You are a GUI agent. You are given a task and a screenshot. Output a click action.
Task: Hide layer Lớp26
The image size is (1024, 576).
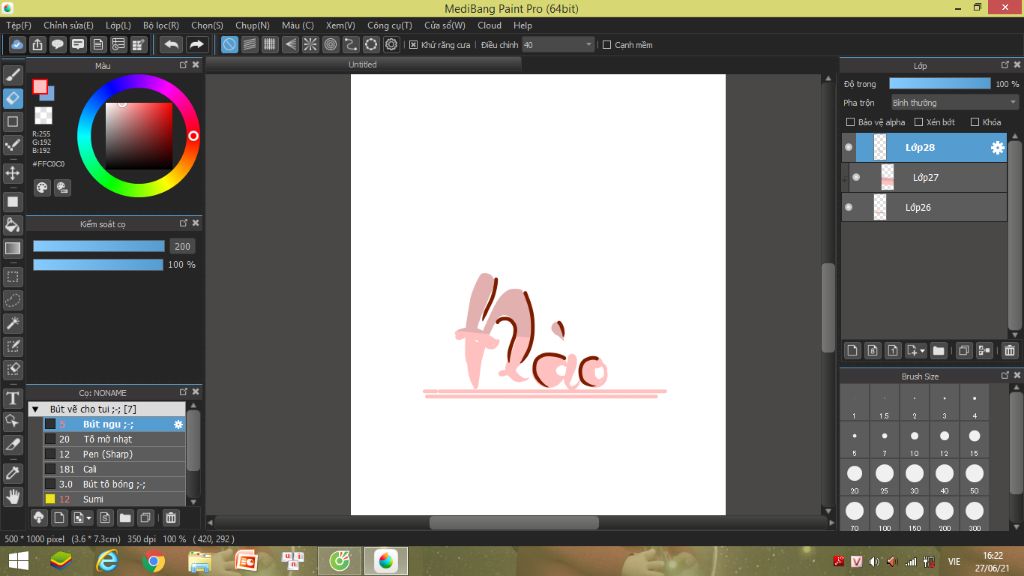[848, 207]
